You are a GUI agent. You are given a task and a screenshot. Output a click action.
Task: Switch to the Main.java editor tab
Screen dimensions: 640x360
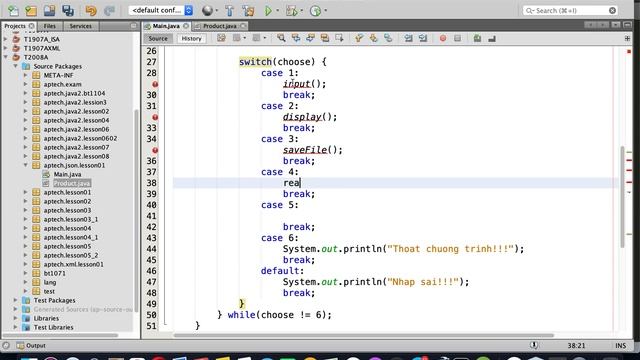coord(166,26)
